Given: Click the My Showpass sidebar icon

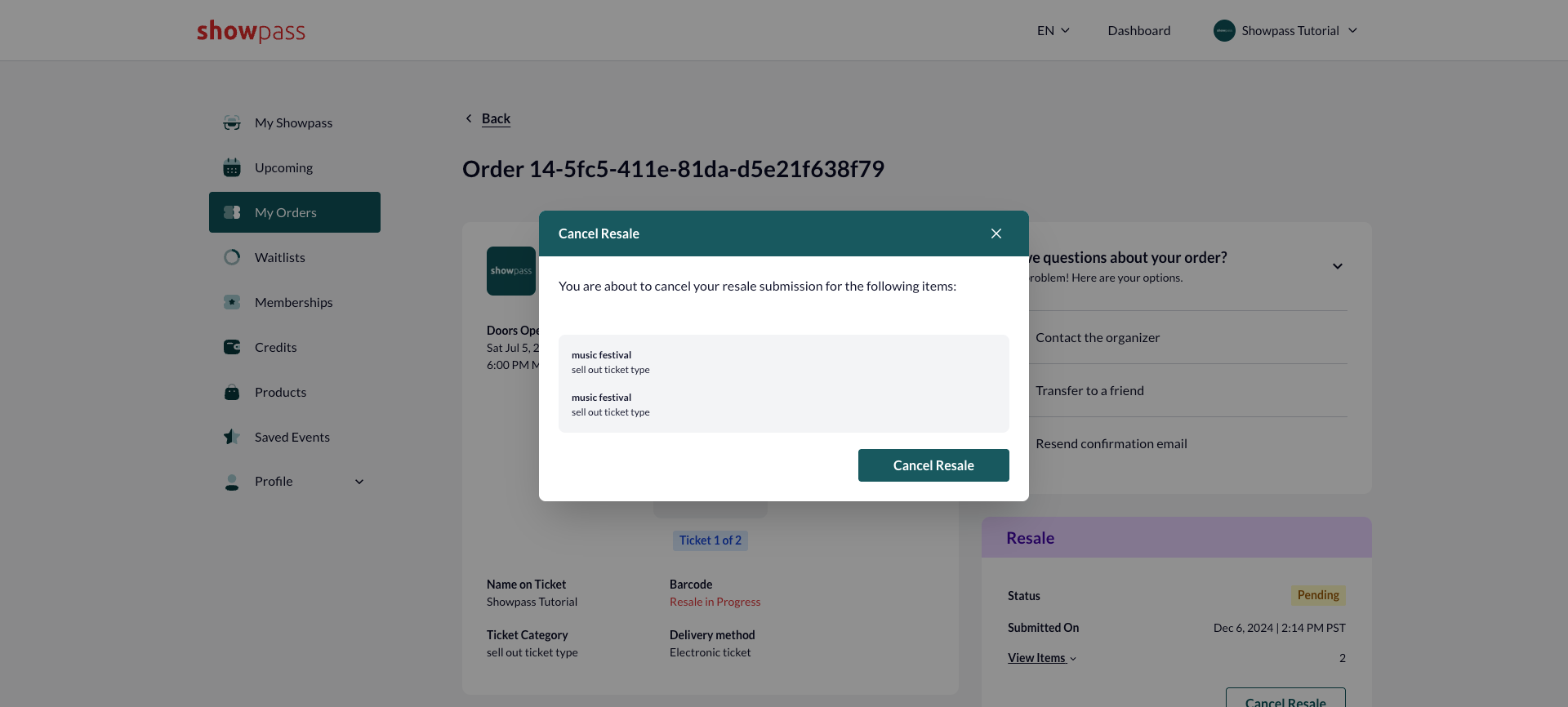Looking at the screenshot, I should (232, 123).
